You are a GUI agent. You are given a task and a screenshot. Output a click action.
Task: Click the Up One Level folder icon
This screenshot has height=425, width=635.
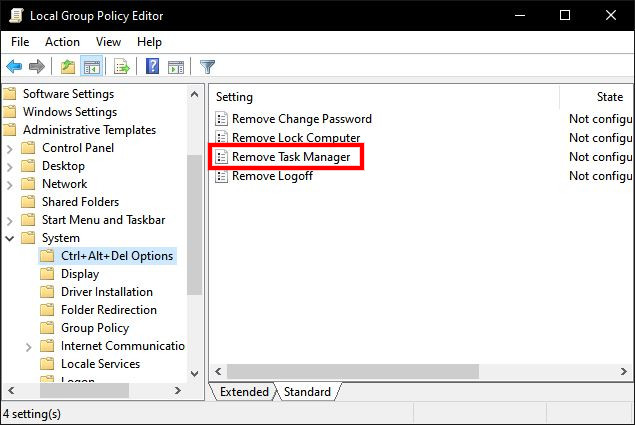68,66
